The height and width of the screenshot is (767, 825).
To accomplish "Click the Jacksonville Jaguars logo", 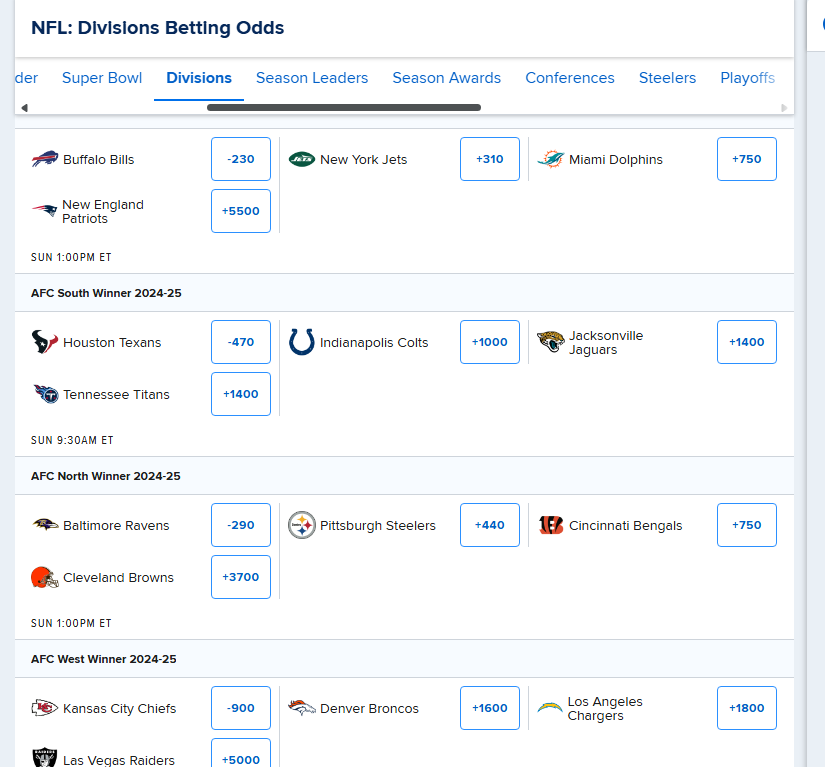I will tap(551, 342).
